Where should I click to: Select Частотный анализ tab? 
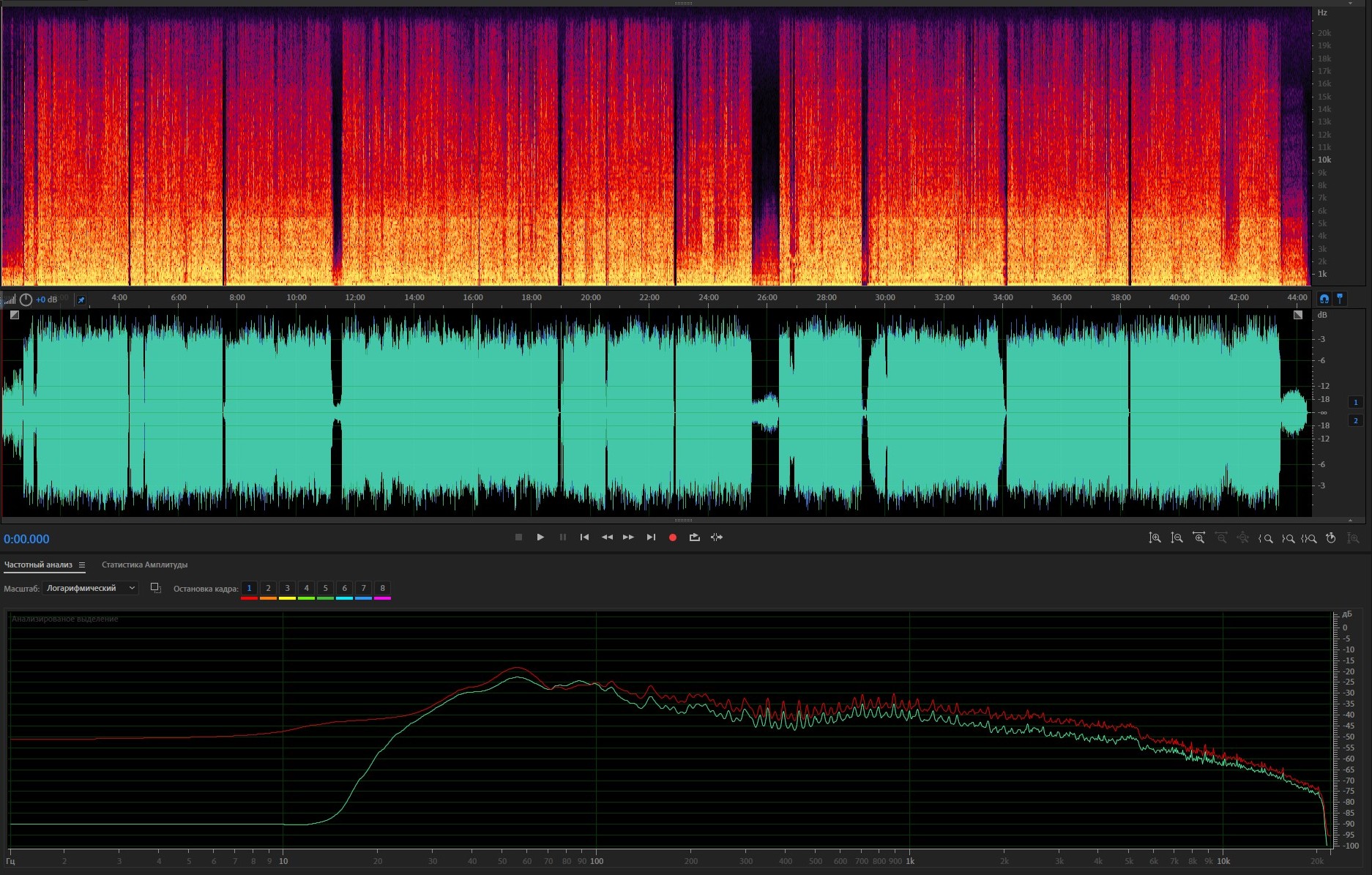click(38, 565)
